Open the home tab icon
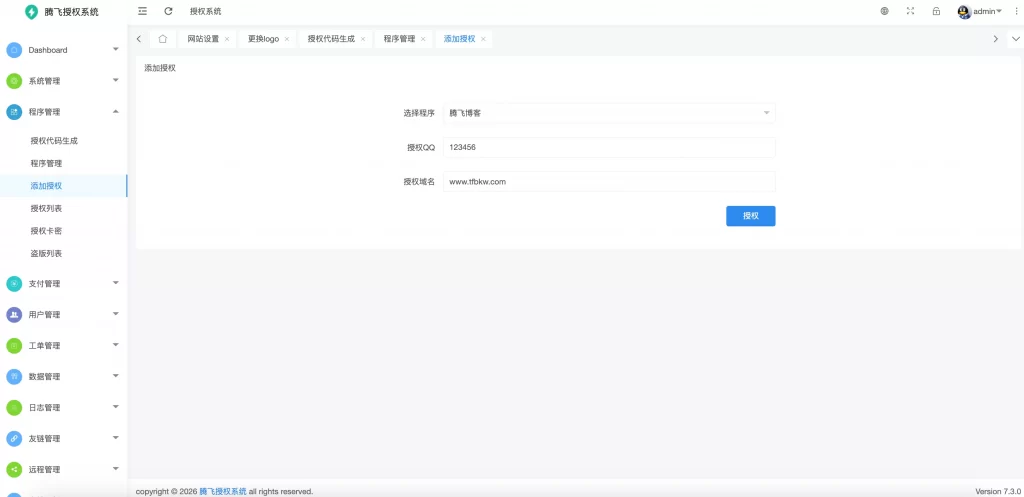This screenshot has width=1024, height=497. pos(162,39)
